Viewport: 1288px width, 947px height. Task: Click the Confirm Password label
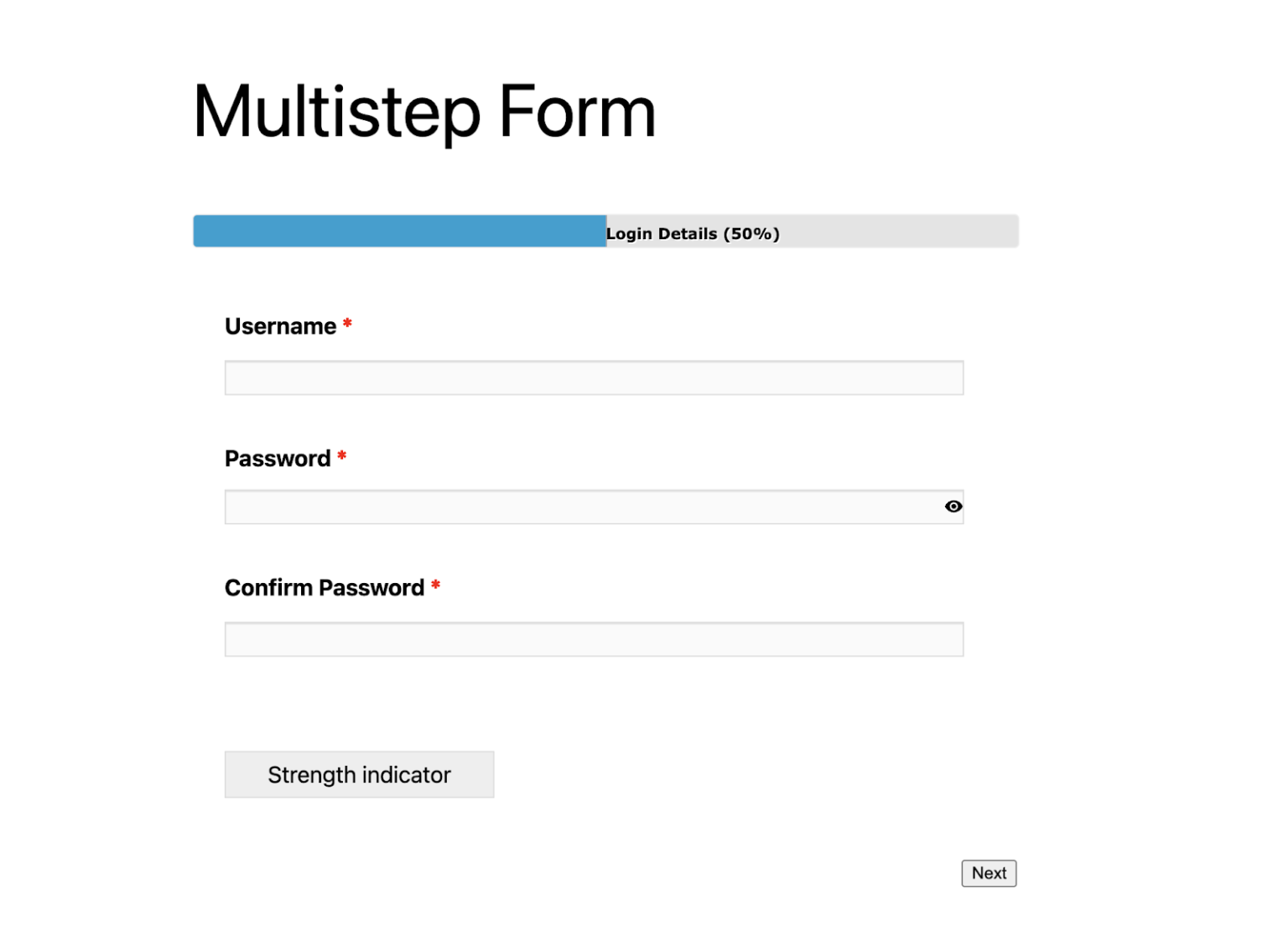pyautogui.click(x=324, y=587)
